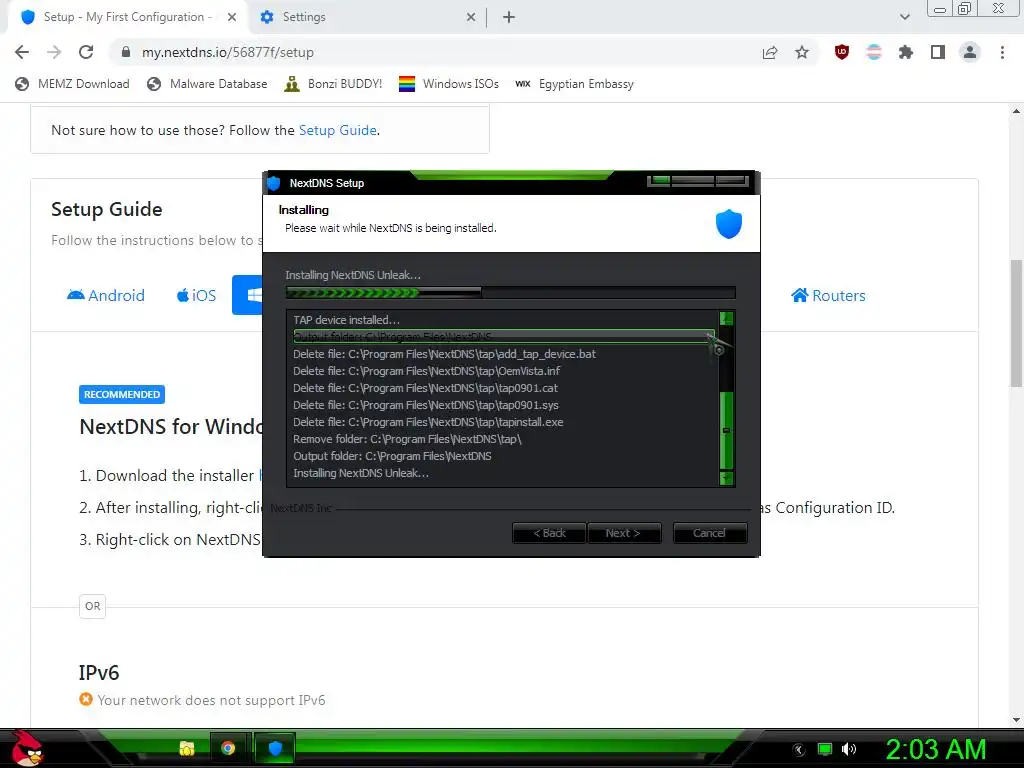Click the 2:03 AM taskbar clock
The width and height of the screenshot is (1024, 768).
[x=936, y=750]
